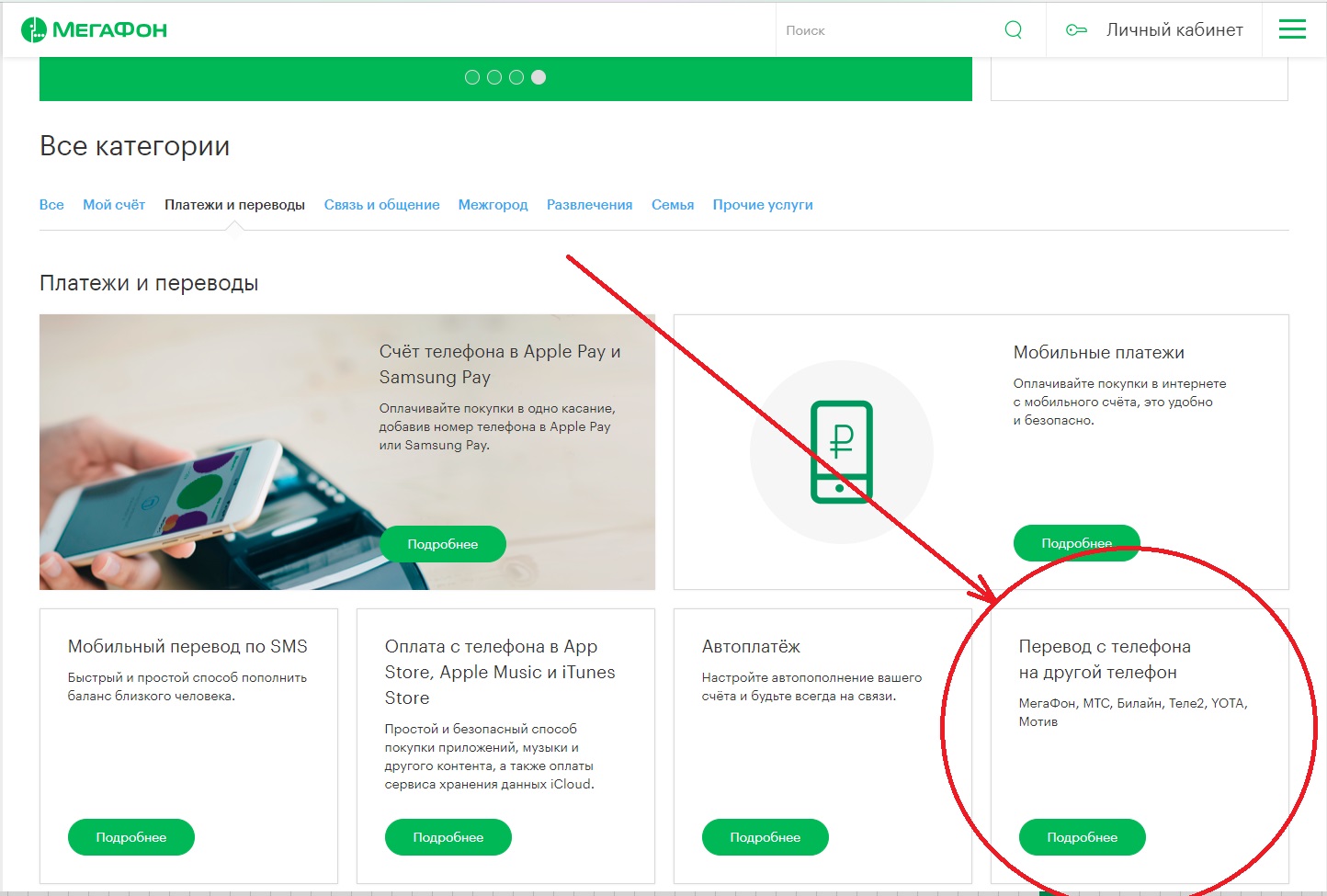
Task: Select the fourth carousel dot
Action: click(x=539, y=77)
